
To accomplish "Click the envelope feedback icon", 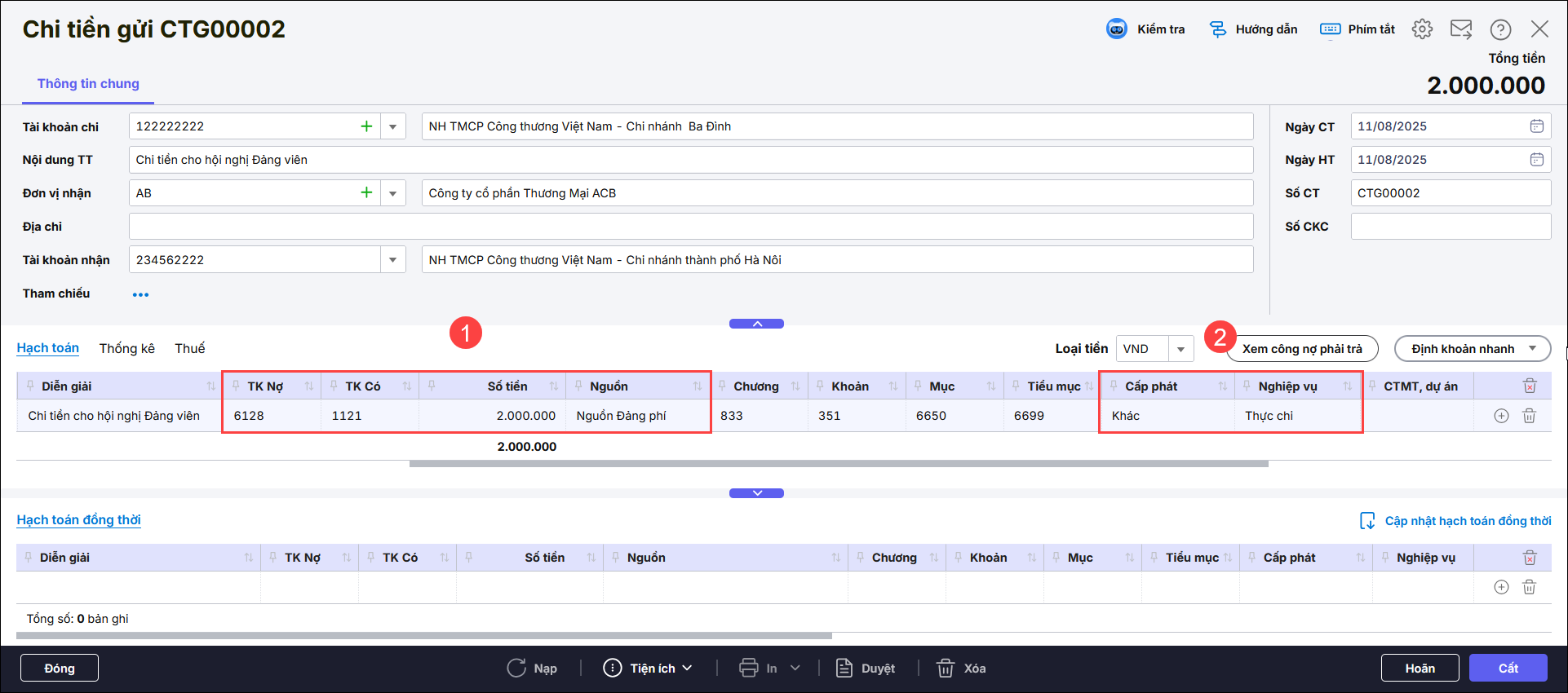I will [1460, 29].
